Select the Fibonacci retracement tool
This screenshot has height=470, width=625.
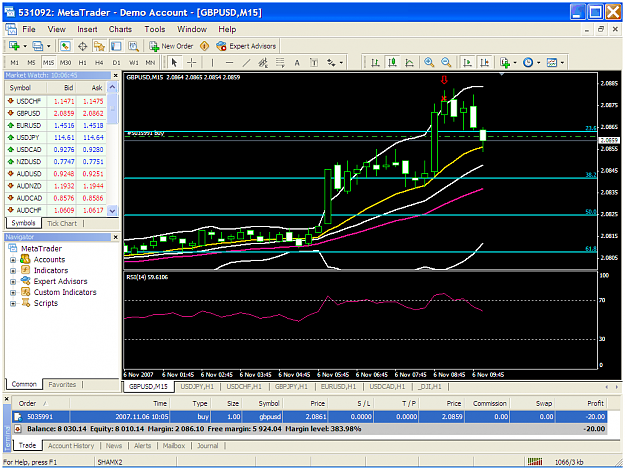[x=280, y=63]
